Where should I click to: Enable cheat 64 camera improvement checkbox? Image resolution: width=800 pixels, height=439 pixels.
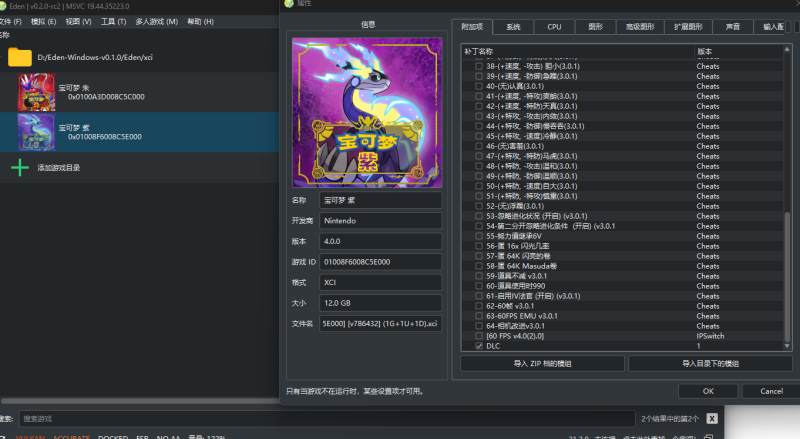click(x=479, y=326)
